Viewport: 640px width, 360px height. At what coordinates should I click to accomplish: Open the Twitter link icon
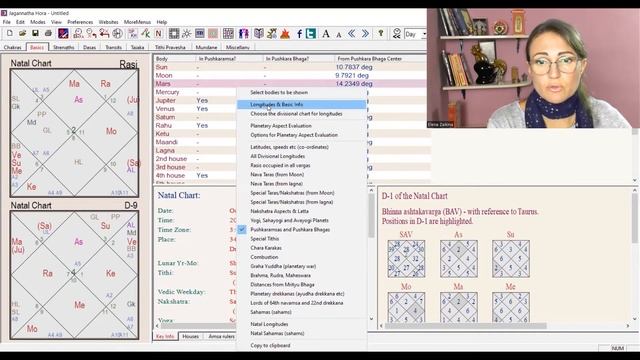[311, 33]
